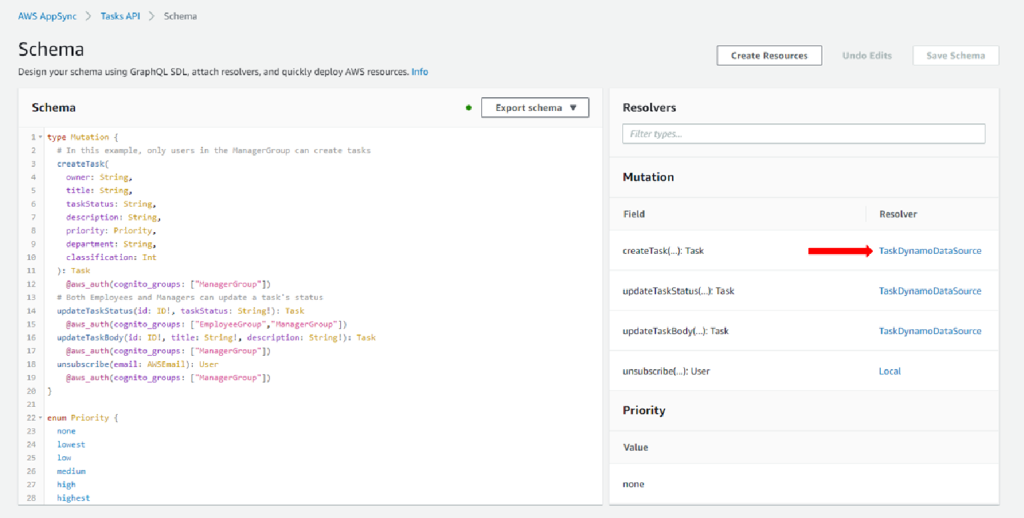Open the Export schema dropdown
The width and height of the screenshot is (1024, 518).
pos(535,108)
